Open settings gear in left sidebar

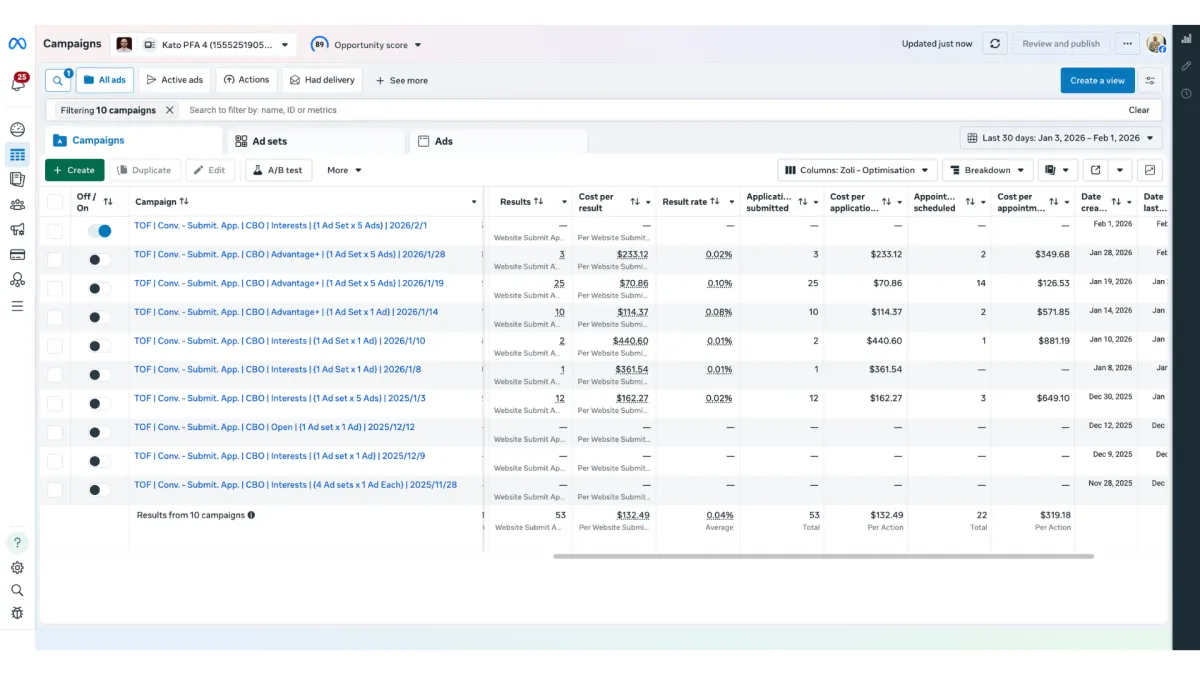pos(17,567)
